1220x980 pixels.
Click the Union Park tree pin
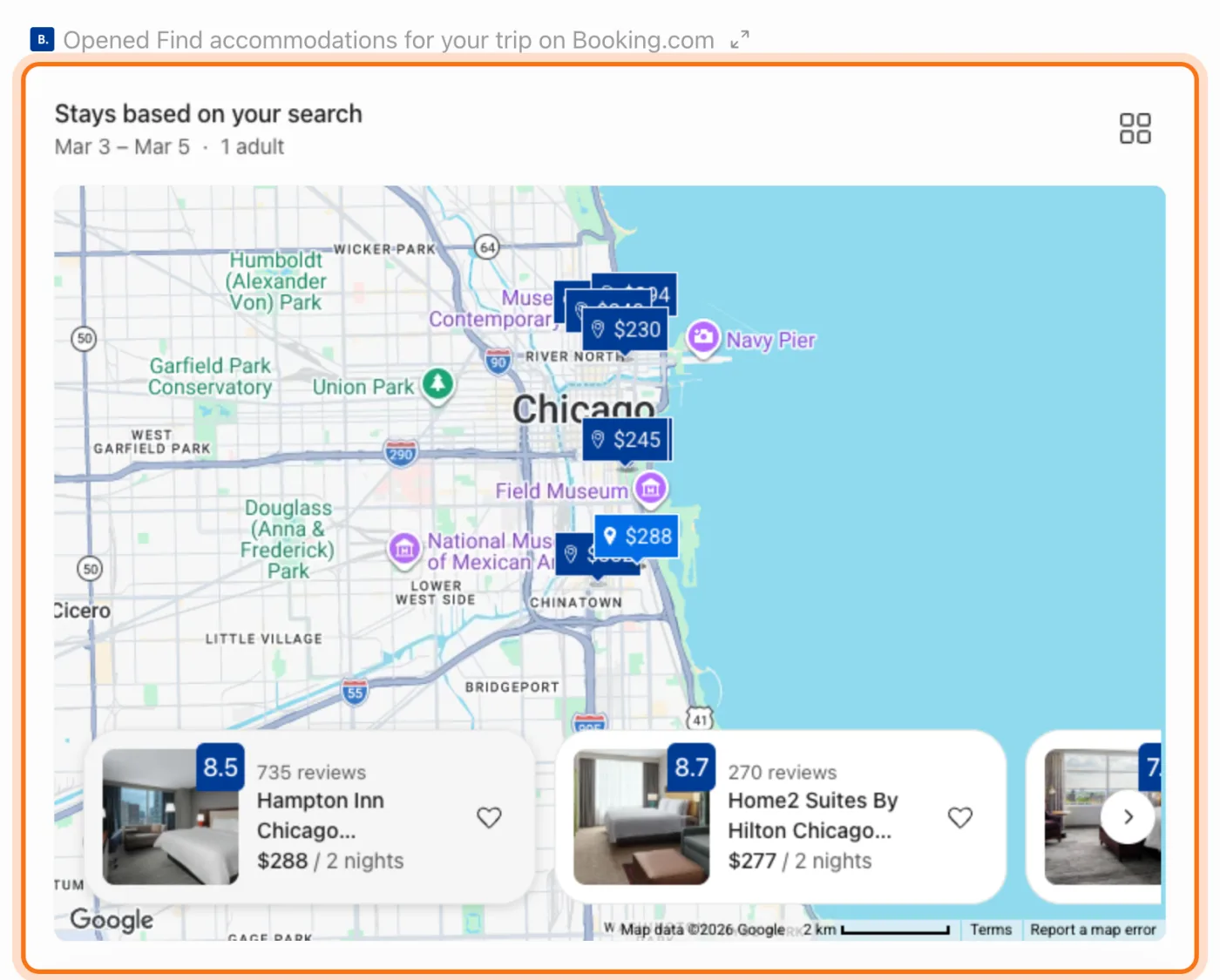(x=438, y=383)
